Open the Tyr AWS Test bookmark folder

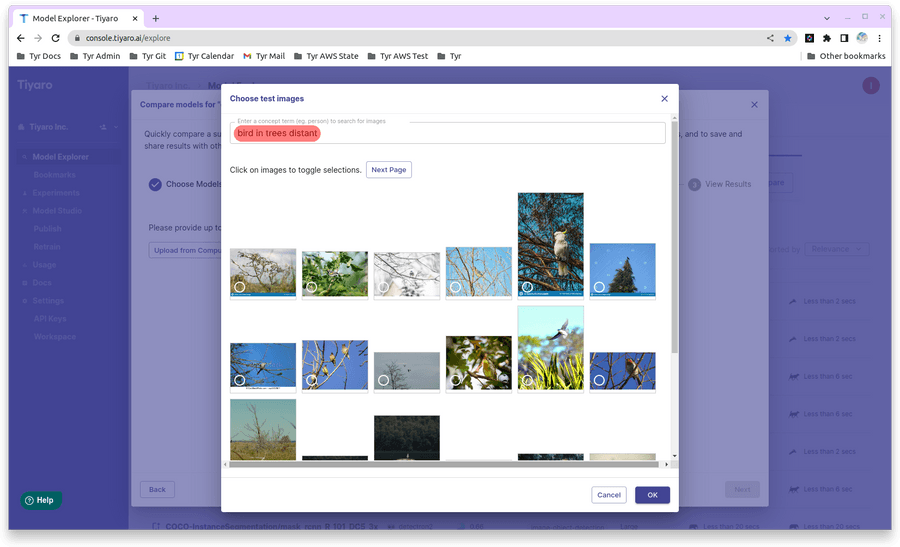398,56
